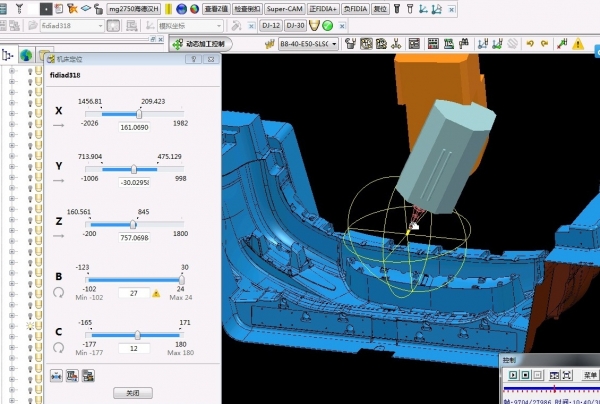Screen dimensions: 600x404
Task: Click the DJ-12 toolbar button
Action: 270,25
